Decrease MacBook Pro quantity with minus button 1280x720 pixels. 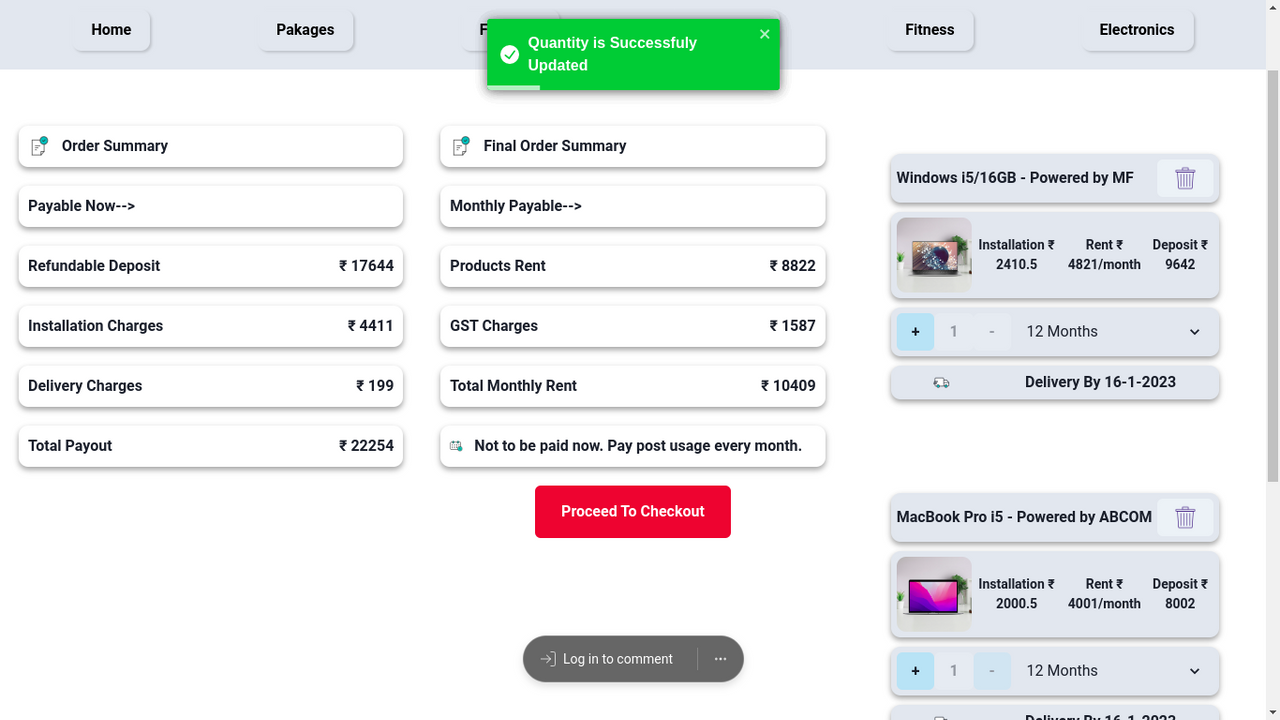click(991, 670)
